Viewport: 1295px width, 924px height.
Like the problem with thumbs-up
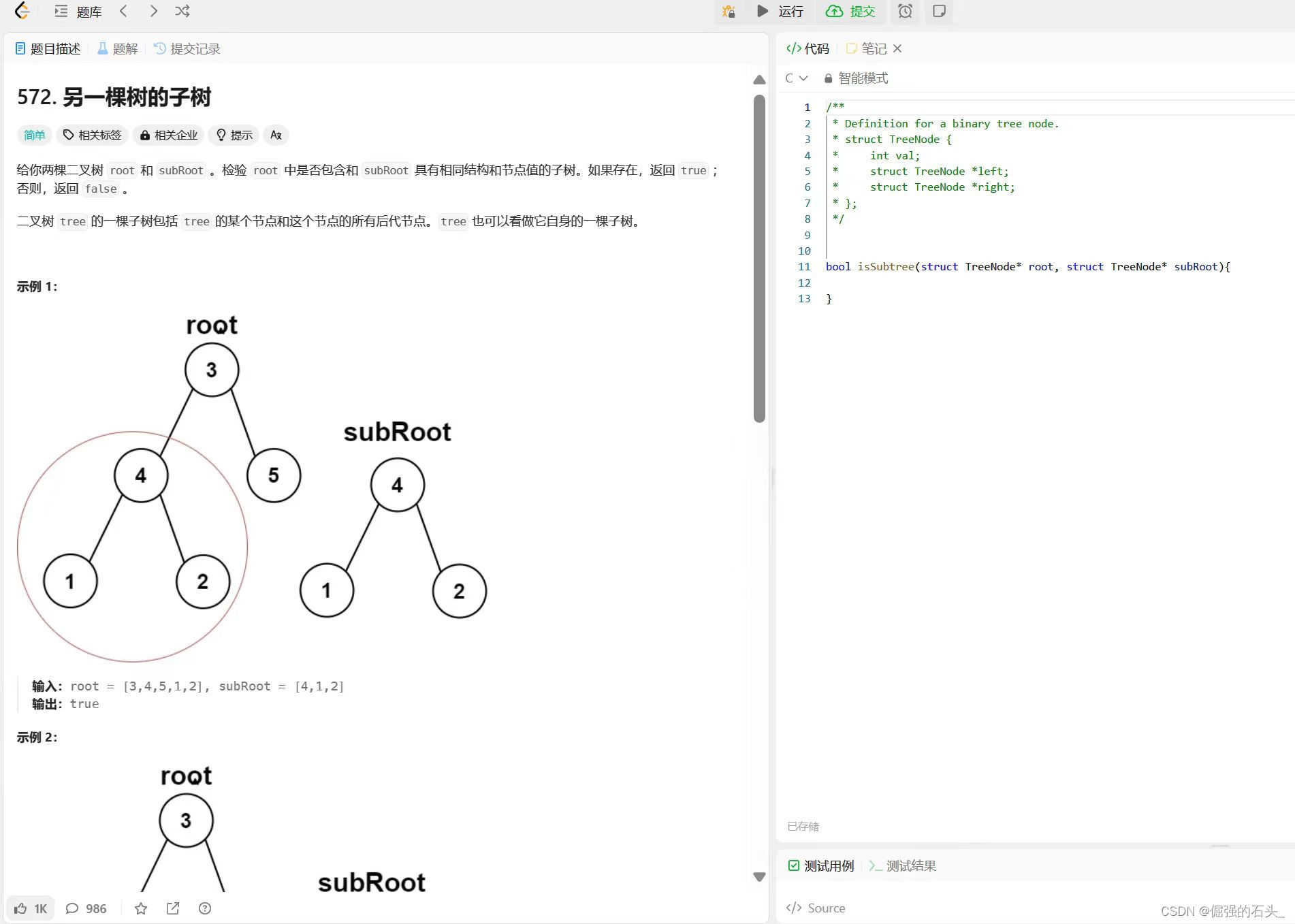coord(31,908)
